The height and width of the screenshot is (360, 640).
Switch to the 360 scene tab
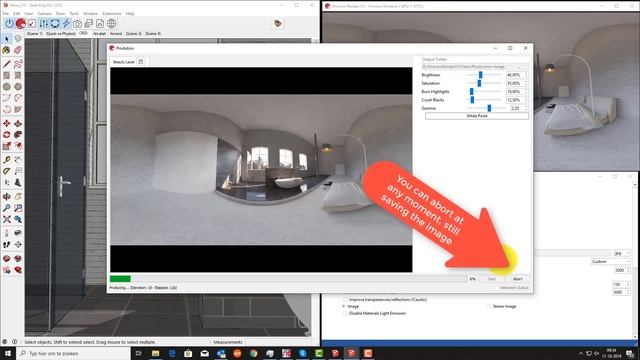point(83,33)
